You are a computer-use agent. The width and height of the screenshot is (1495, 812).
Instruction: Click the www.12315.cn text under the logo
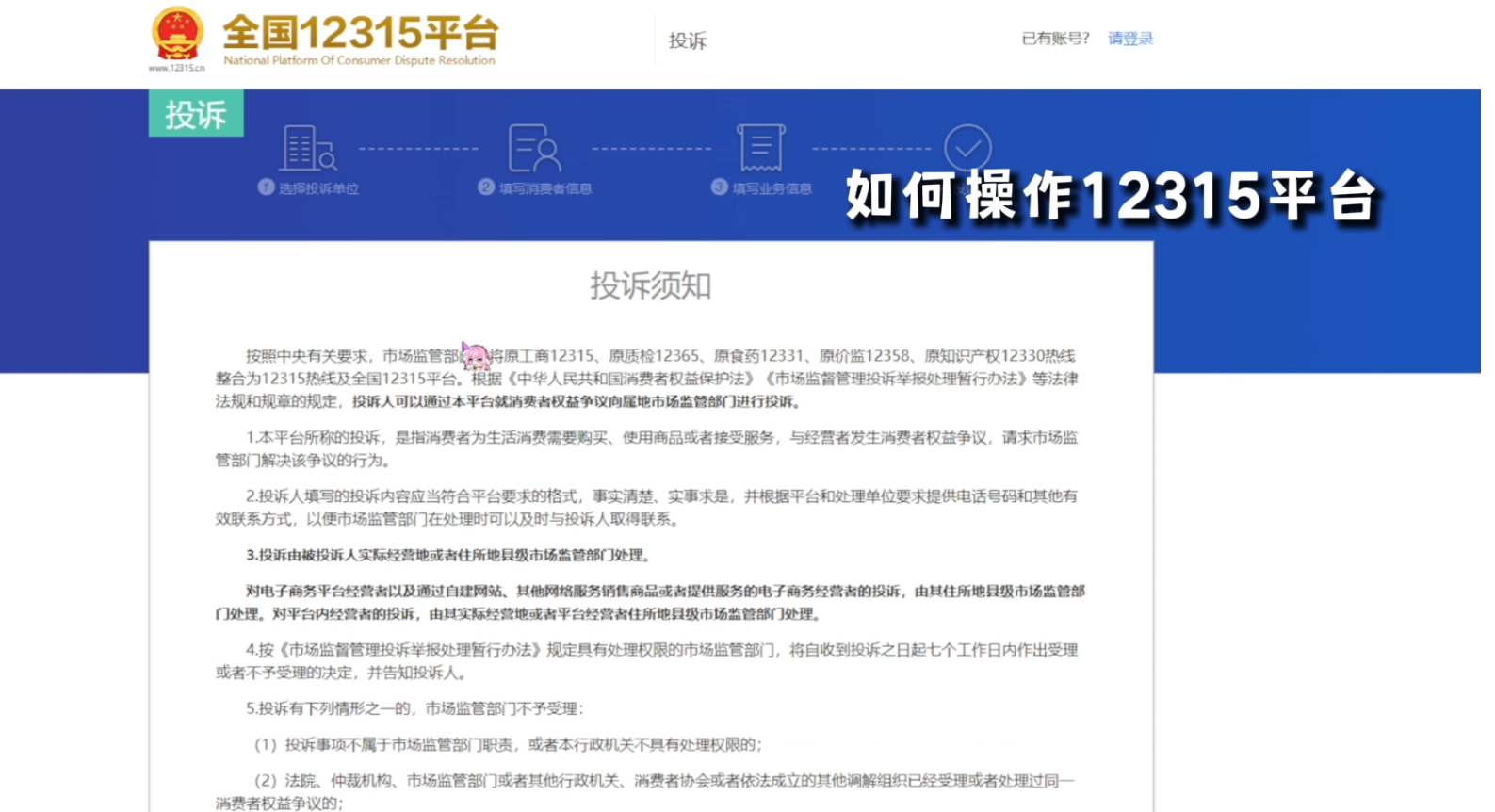coord(176,68)
